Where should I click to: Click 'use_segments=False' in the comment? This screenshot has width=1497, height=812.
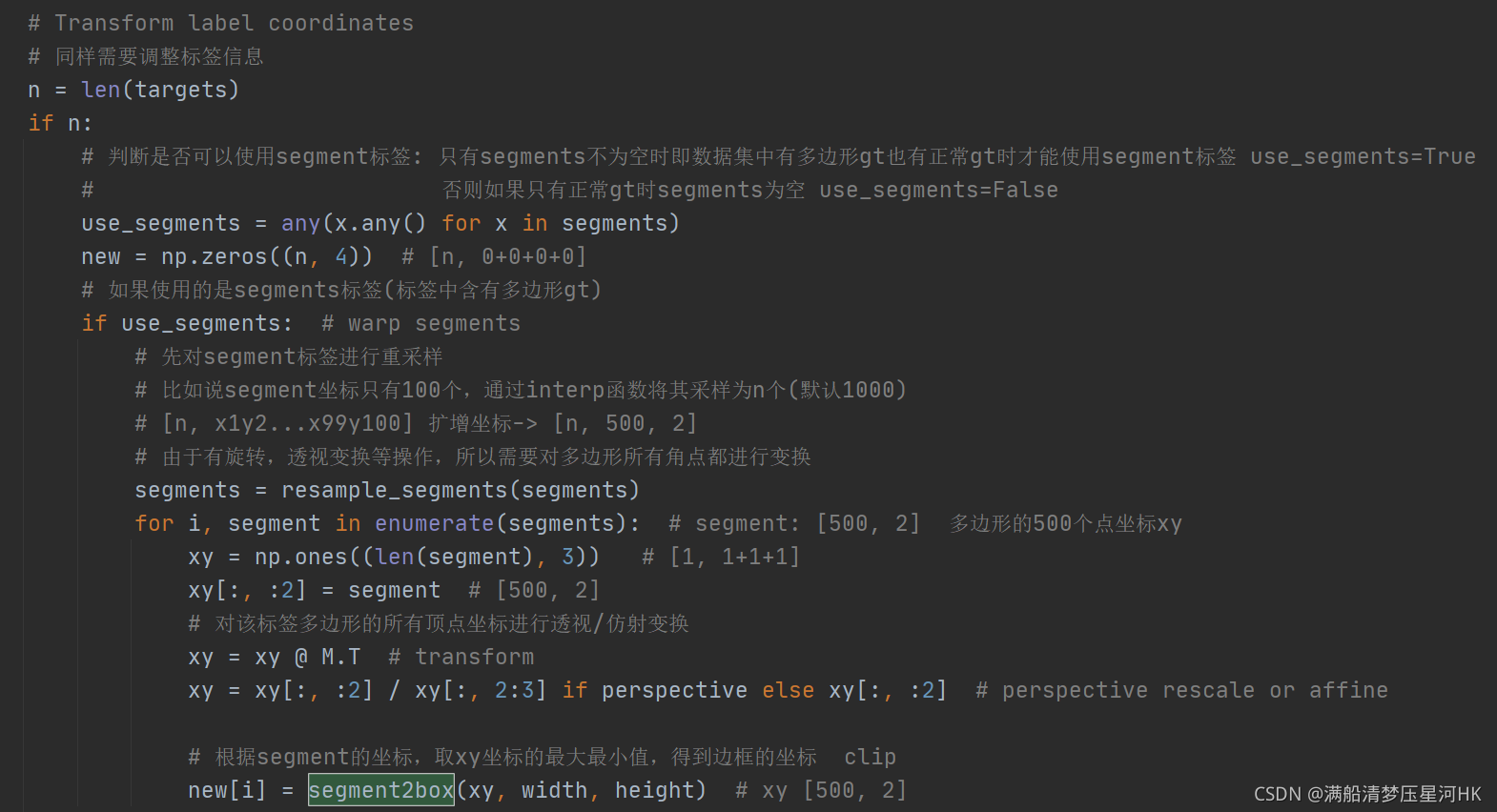(938, 190)
